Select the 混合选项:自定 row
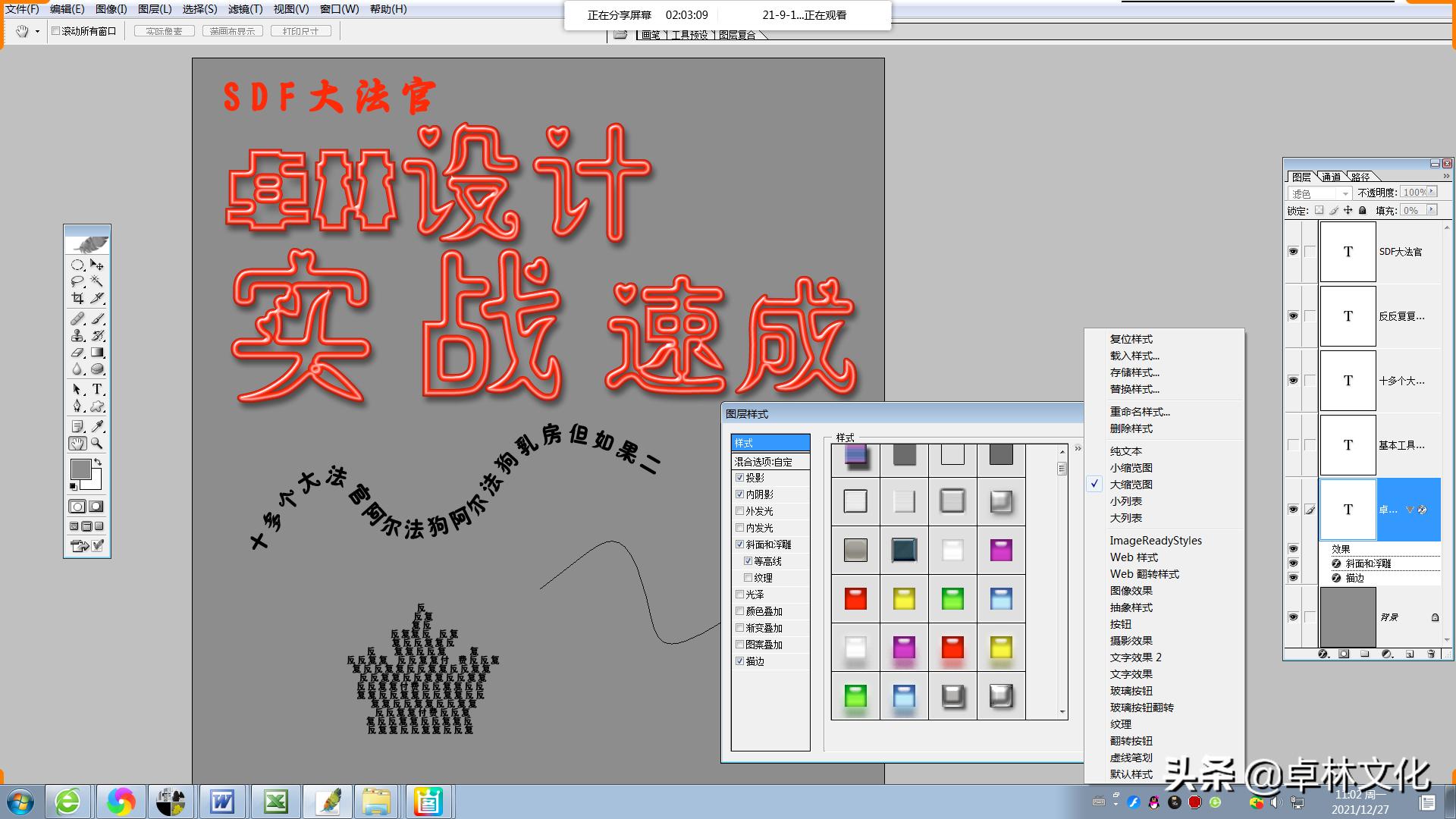Screen dimensions: 1456x819 [770, 461]
